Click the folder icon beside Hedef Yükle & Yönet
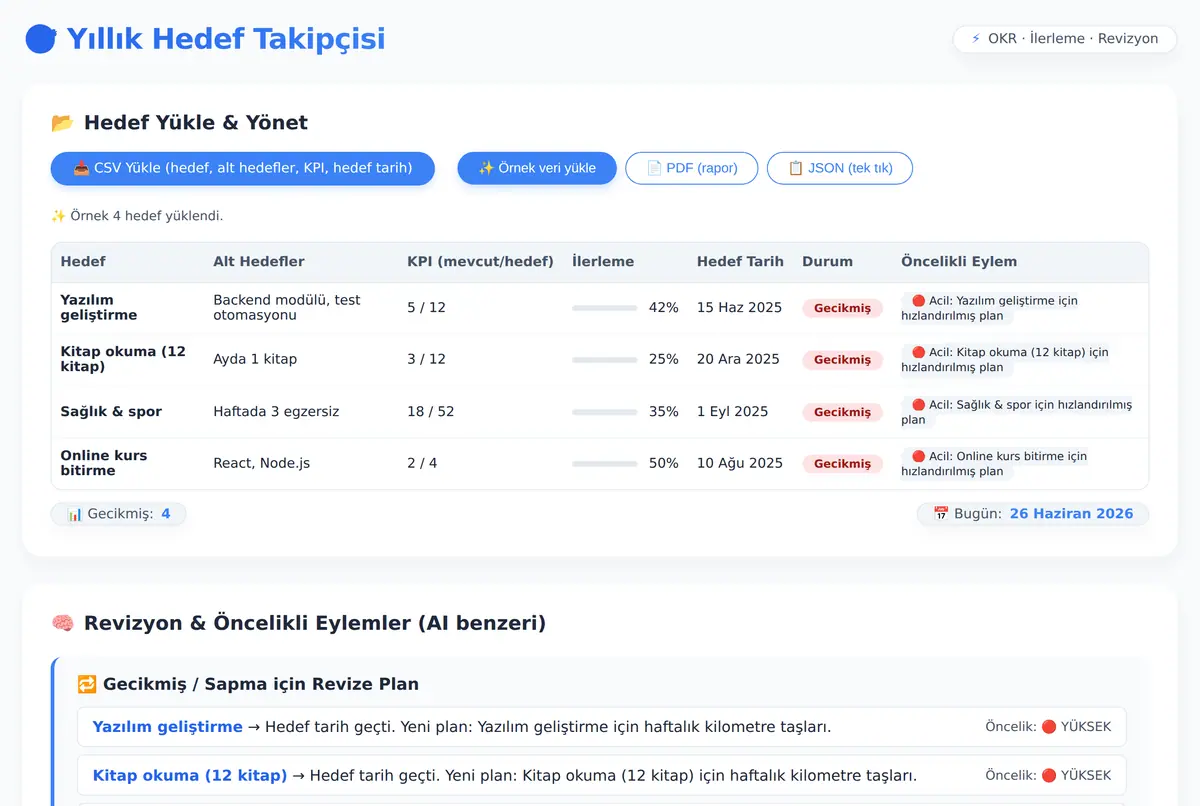1200x806 pixels. 62,123
